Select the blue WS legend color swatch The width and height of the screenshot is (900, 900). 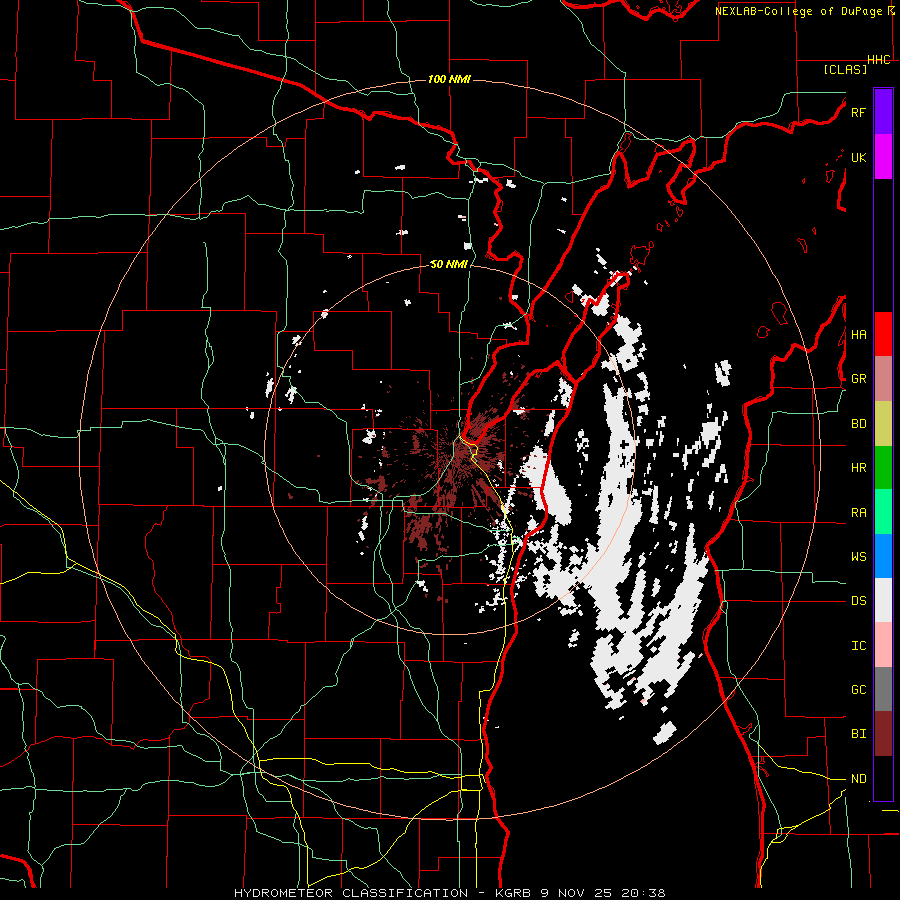click(883, 556)
